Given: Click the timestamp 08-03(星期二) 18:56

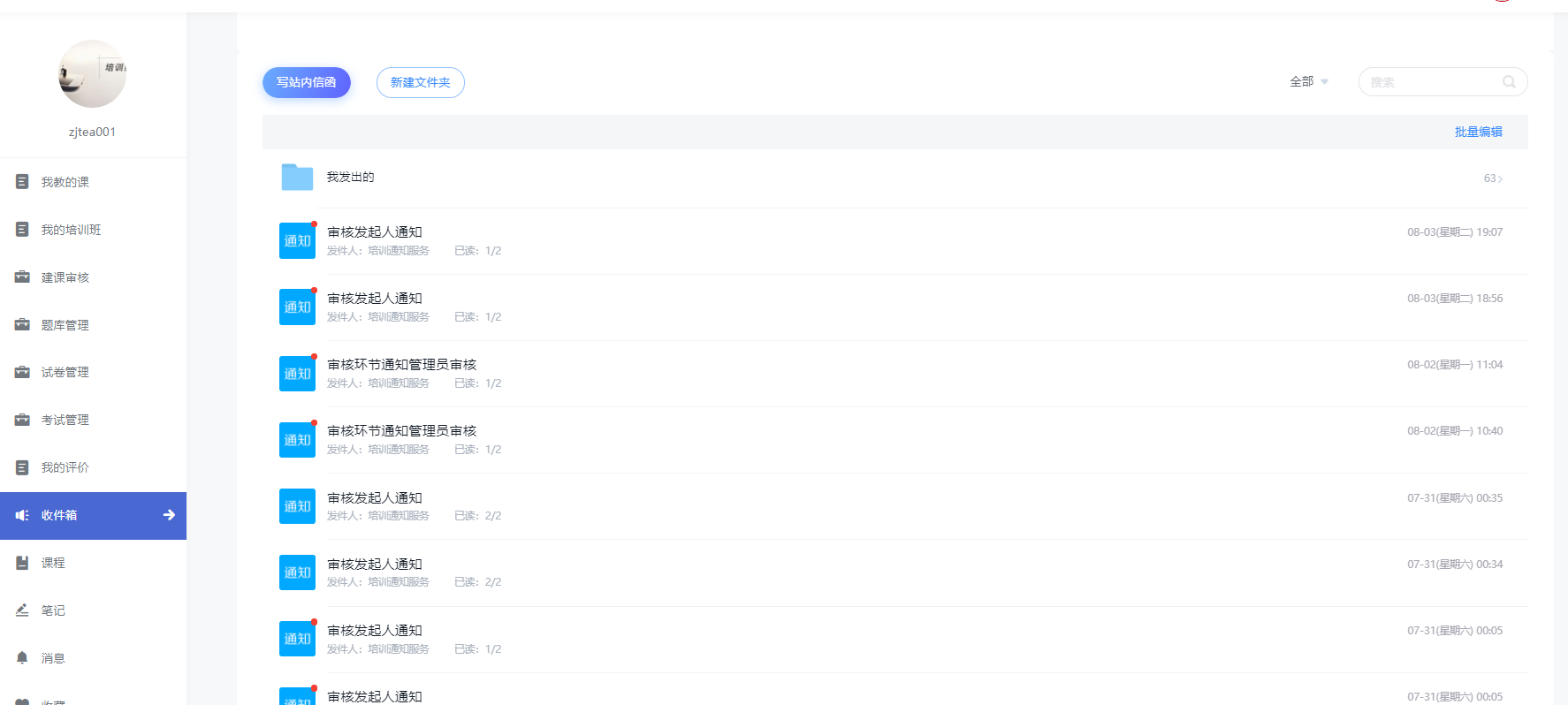Looking at the screenshot, I should (1455, 299).
